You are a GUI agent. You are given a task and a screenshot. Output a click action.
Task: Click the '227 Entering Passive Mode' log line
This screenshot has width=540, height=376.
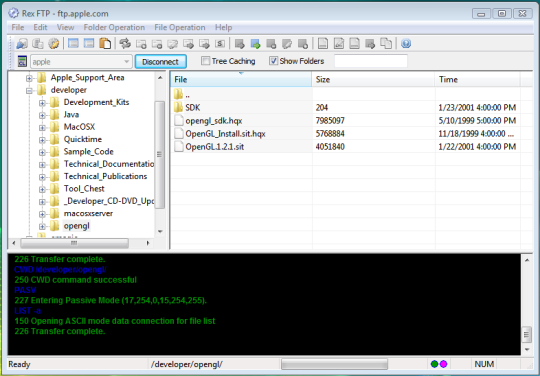pos(111,301)
